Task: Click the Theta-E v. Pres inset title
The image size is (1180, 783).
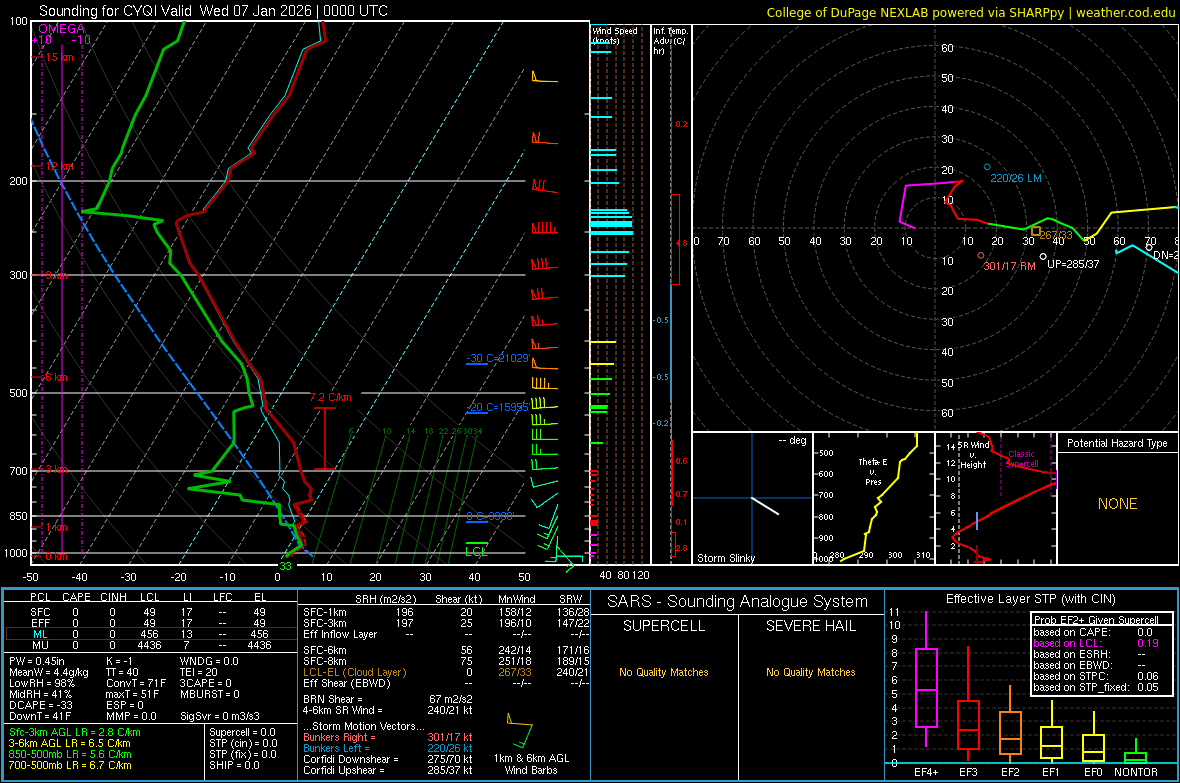Action: point(872,471)
